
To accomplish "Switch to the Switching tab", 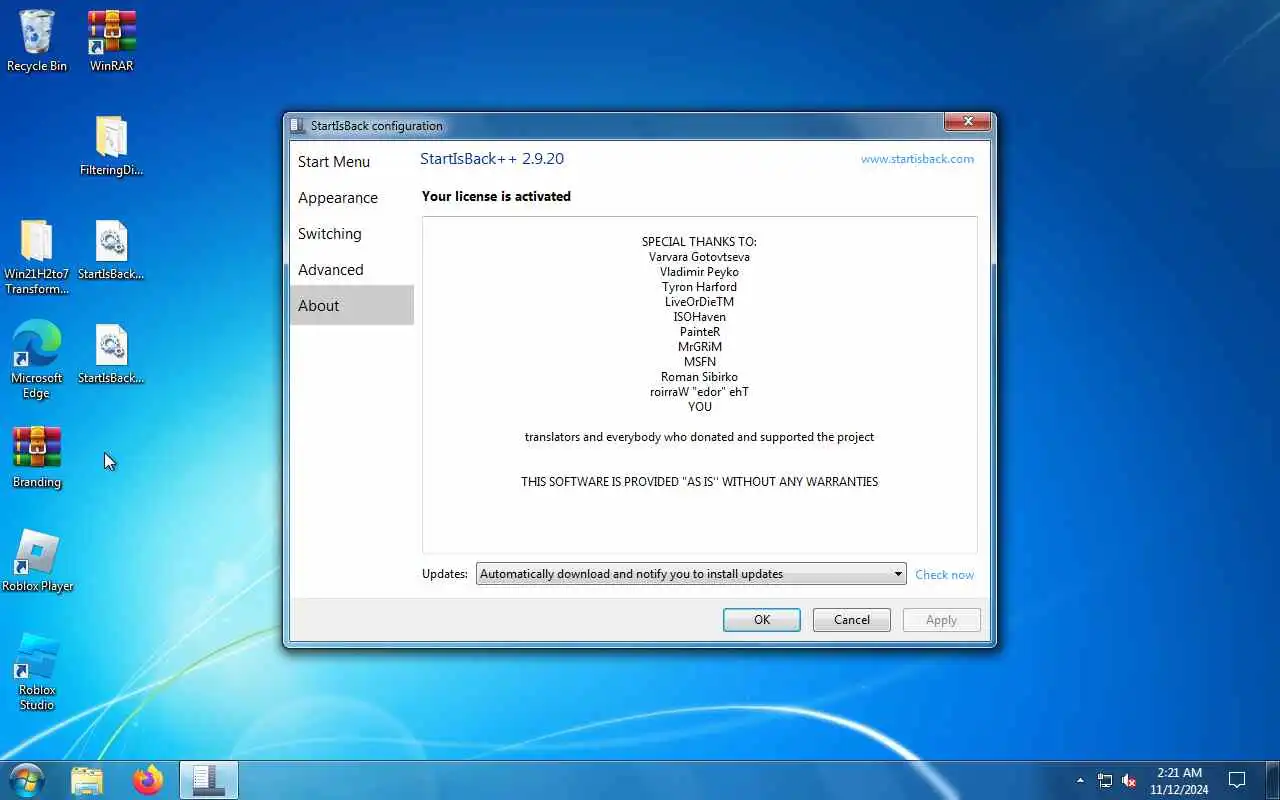I will point(351,234).
